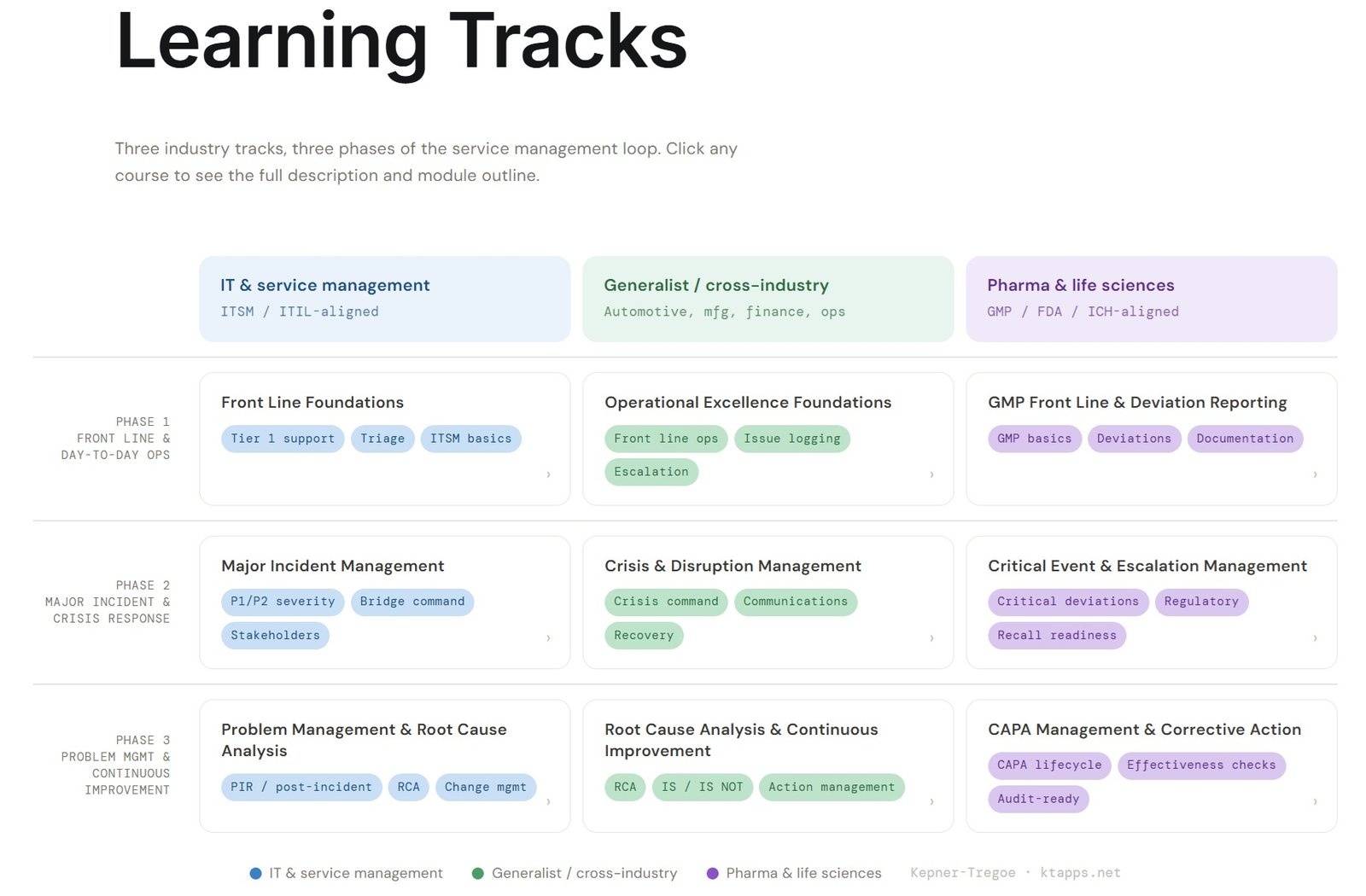1366x896 pixels.
Task: Expand chevron on Crisis & Disruption Management card
Action: click(x=931, y=638)
